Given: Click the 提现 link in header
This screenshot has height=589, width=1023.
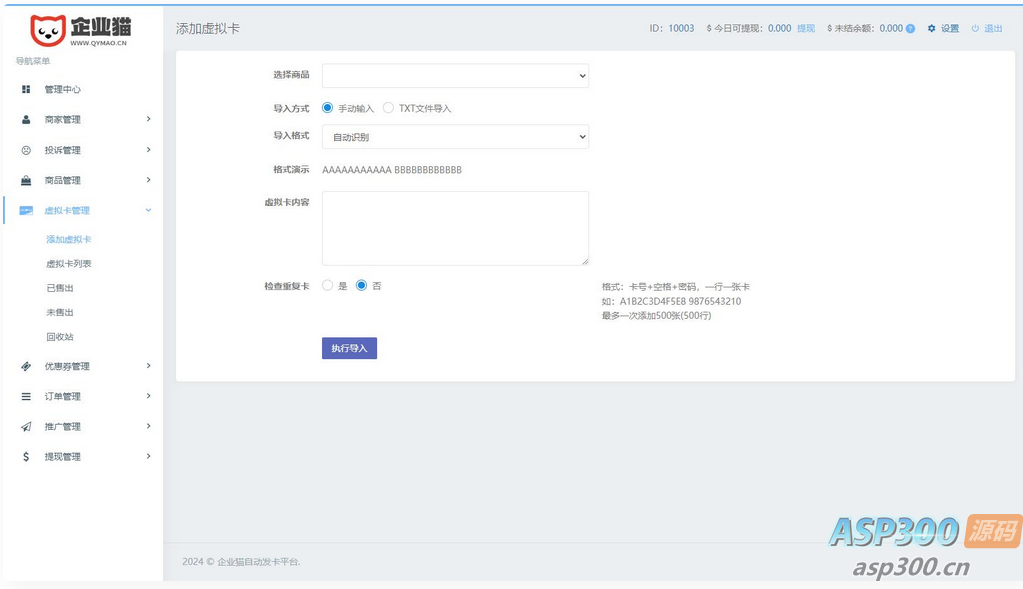Looking at the screenshot, I should pos(806,29).
